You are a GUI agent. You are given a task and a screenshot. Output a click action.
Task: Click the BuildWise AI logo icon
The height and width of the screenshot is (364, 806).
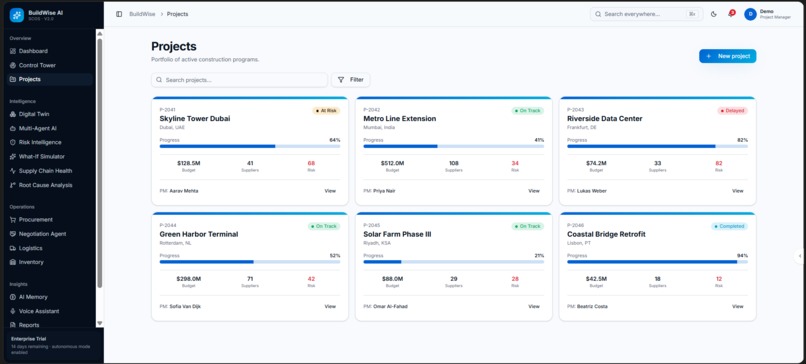coord(16,15)
